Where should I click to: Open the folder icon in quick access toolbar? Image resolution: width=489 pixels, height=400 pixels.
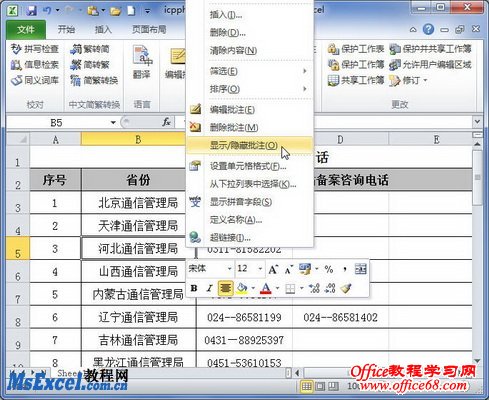coord(115,11)
